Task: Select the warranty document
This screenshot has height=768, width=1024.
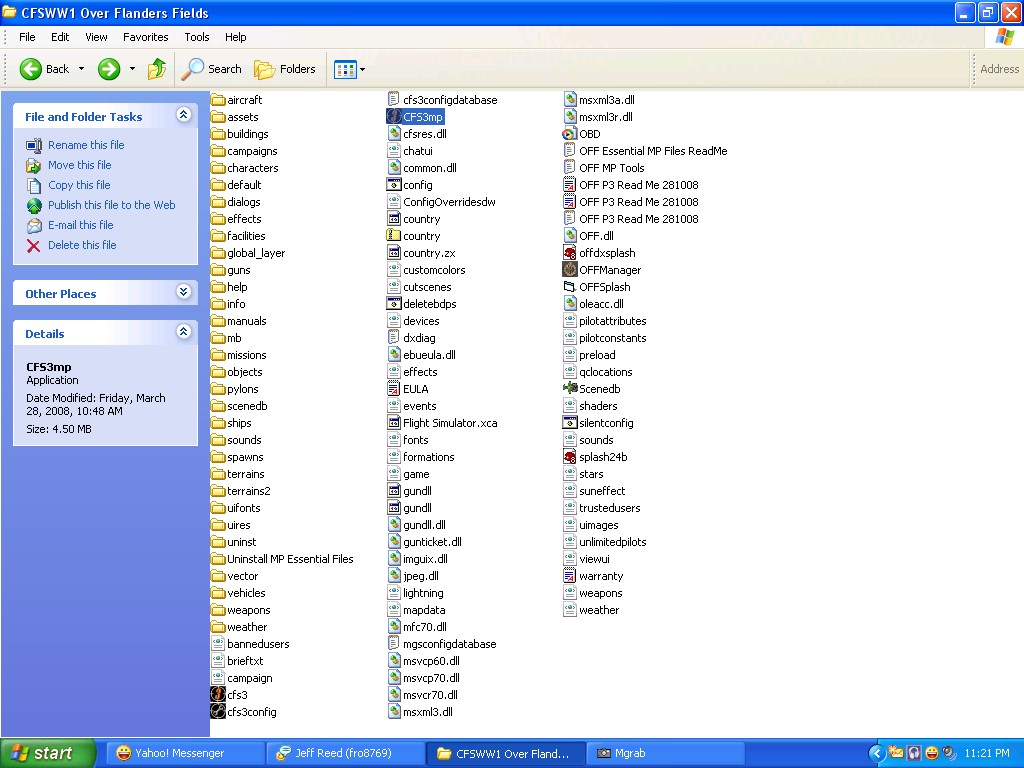Action: pos(593,576)
